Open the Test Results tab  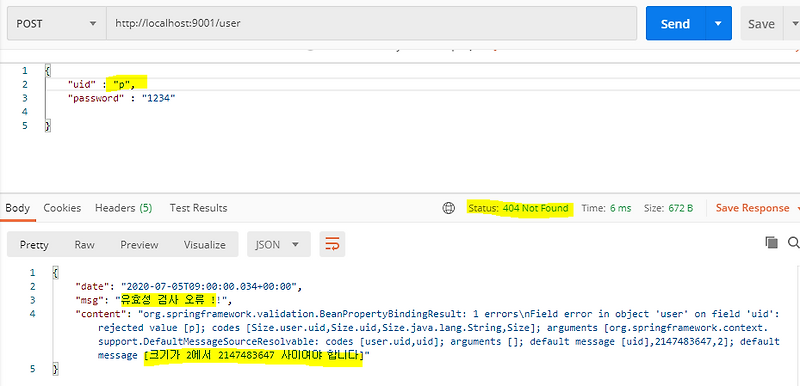point(198,208)
